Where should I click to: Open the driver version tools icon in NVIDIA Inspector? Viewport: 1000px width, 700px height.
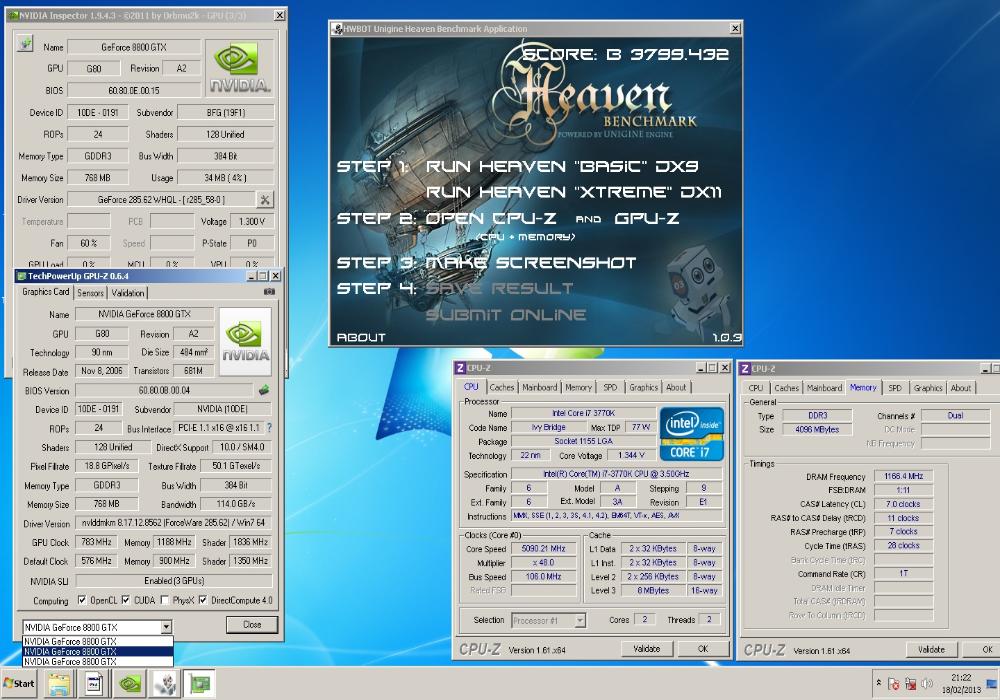pos(265,200)
